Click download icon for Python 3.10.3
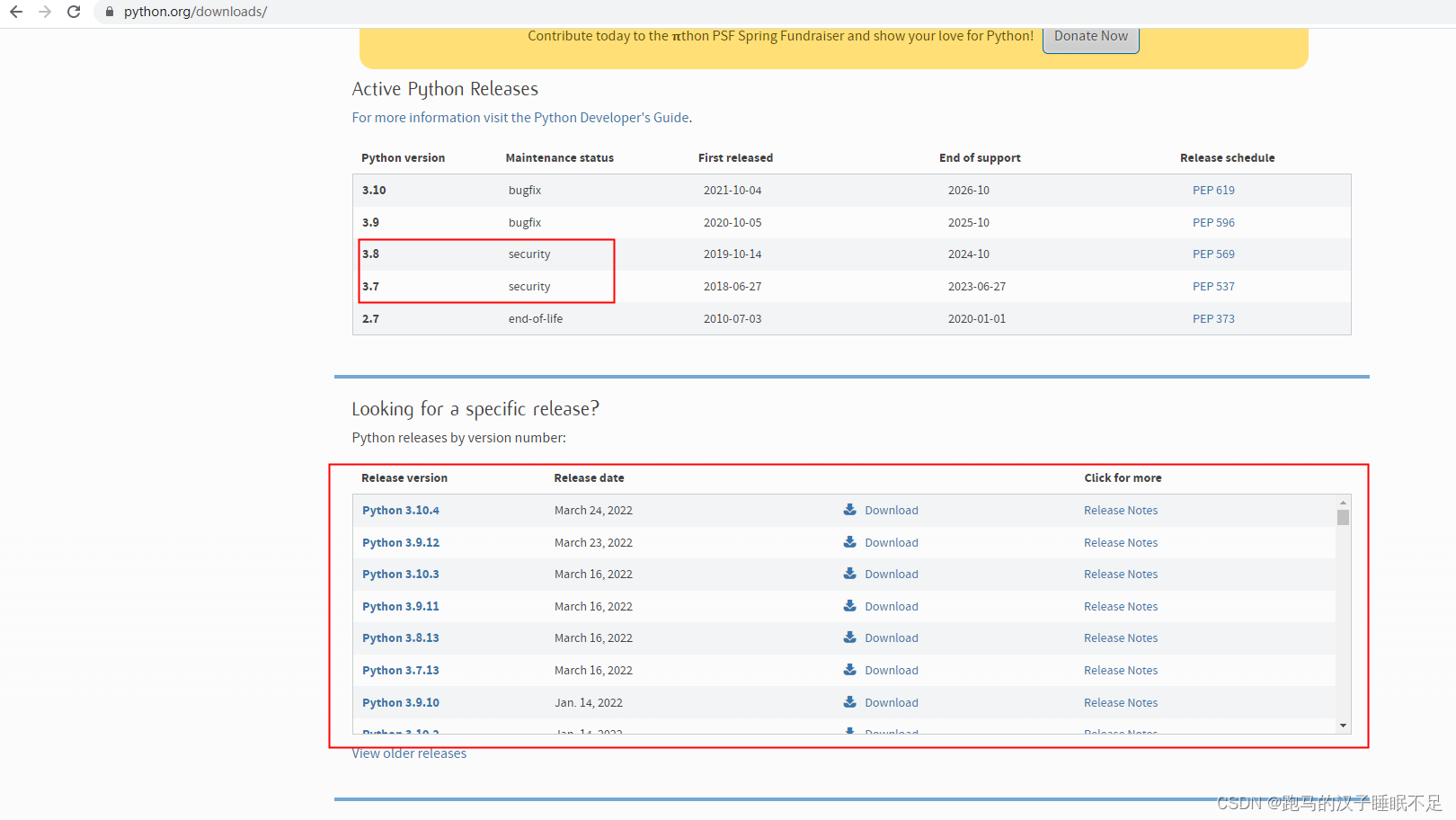Viewport: 1456px width, 820px height. 849,574
